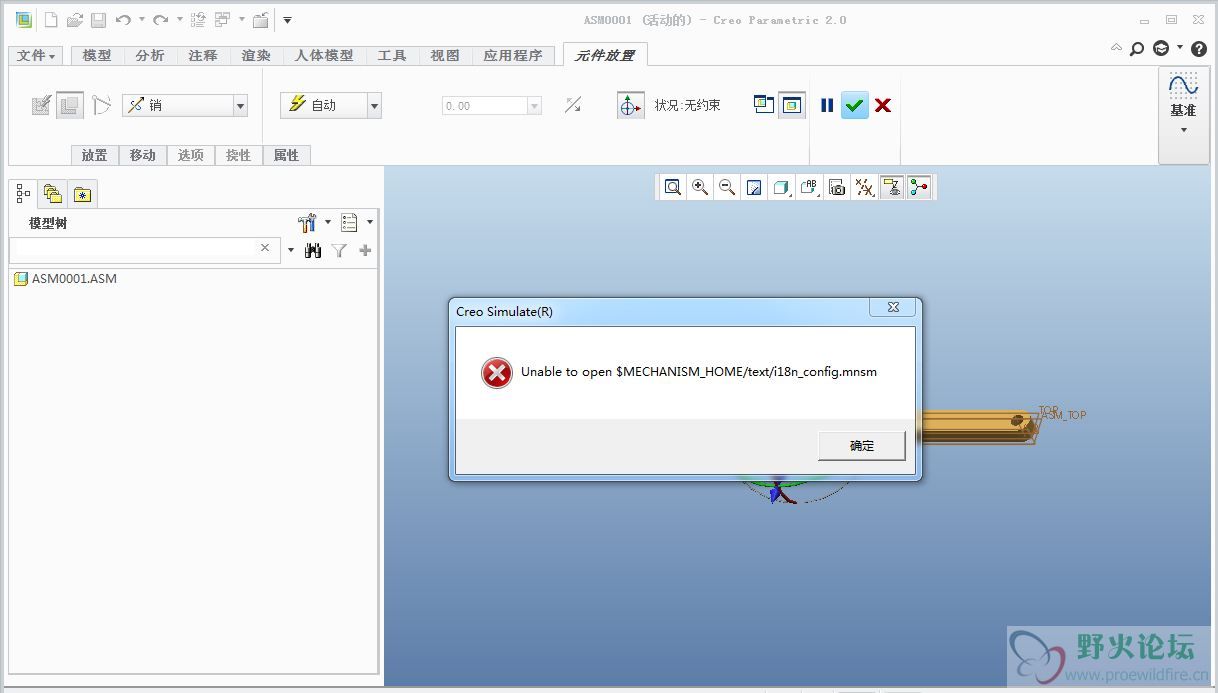1218x693 pixels.
Task: Open the 移动 panel
Action: 143,155
